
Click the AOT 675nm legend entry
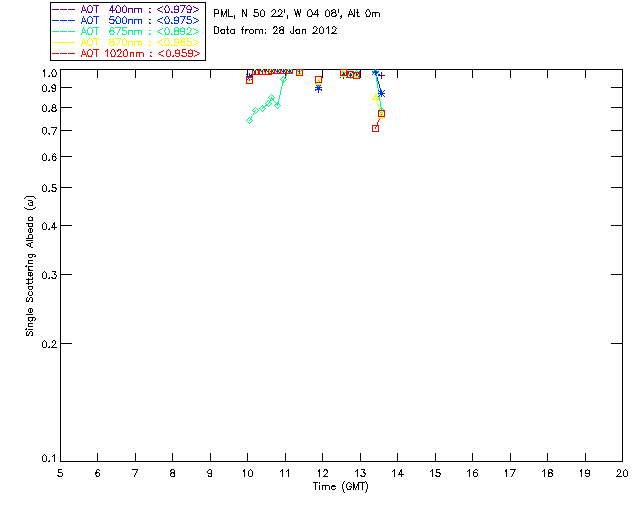click(127, 31)
